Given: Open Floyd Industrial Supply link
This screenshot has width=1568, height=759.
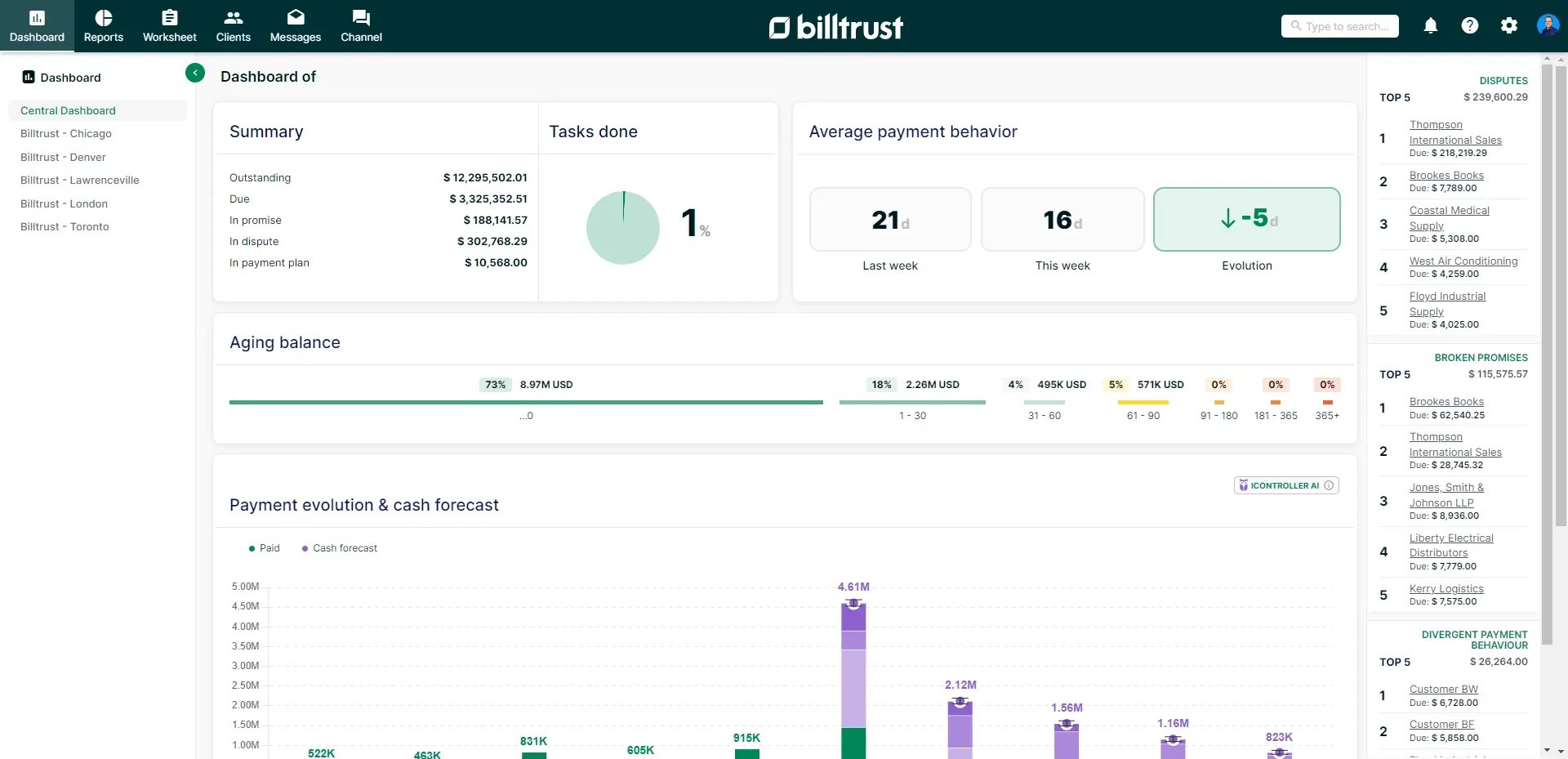Looking at the screenshot, I should 1447,304.
